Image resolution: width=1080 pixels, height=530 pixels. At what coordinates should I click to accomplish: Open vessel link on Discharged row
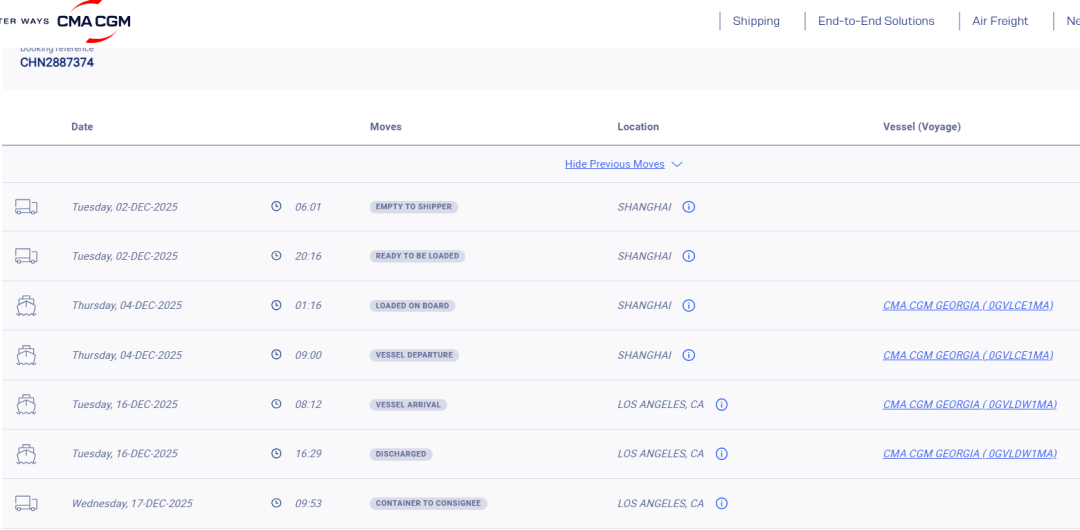[969, 454]
